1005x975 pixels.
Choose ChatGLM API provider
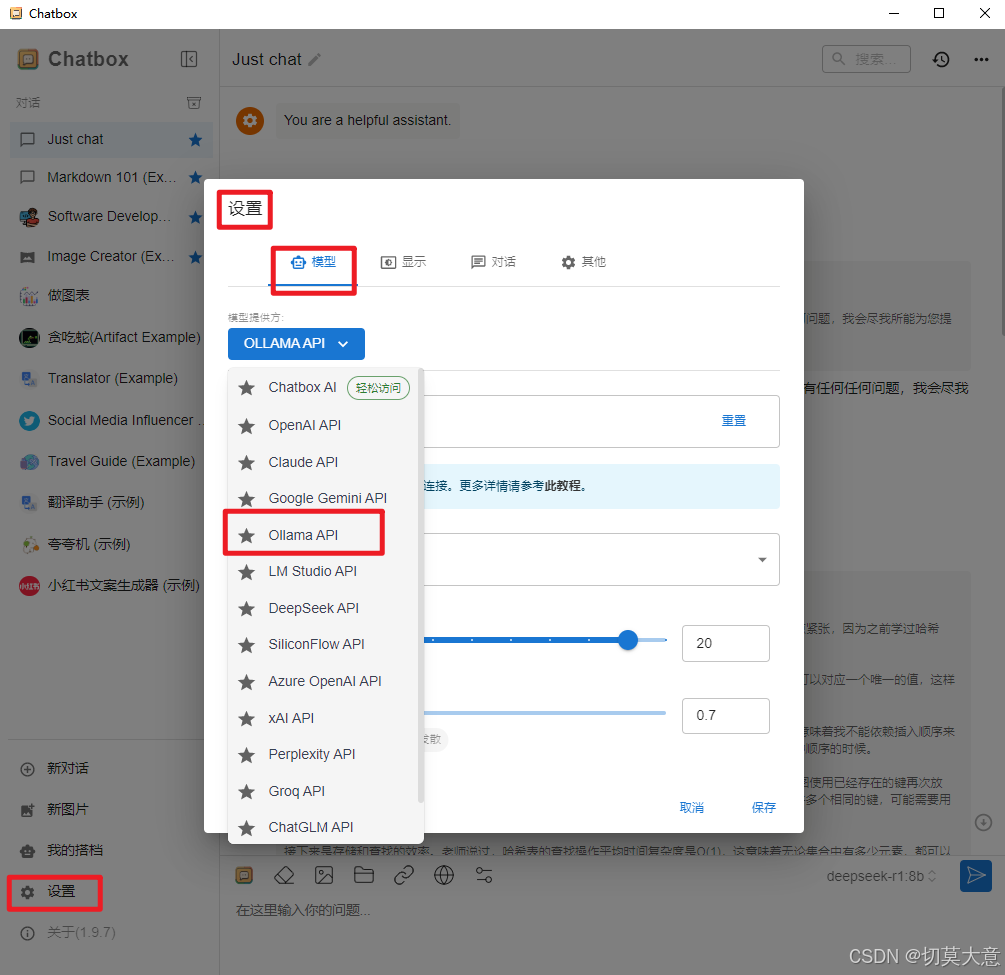coord(323,828)
